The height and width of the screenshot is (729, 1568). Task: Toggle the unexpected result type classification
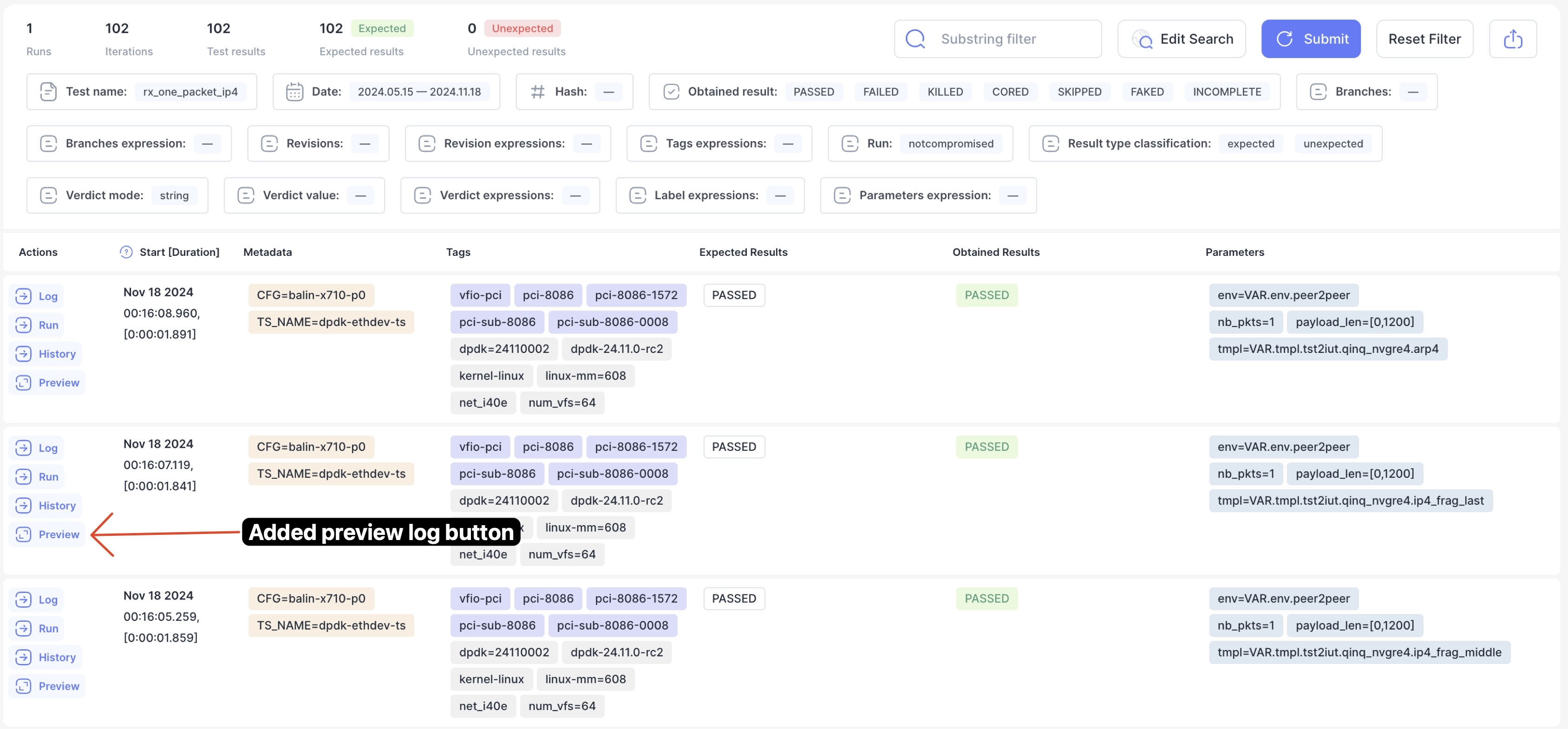tap(1333, 143)
